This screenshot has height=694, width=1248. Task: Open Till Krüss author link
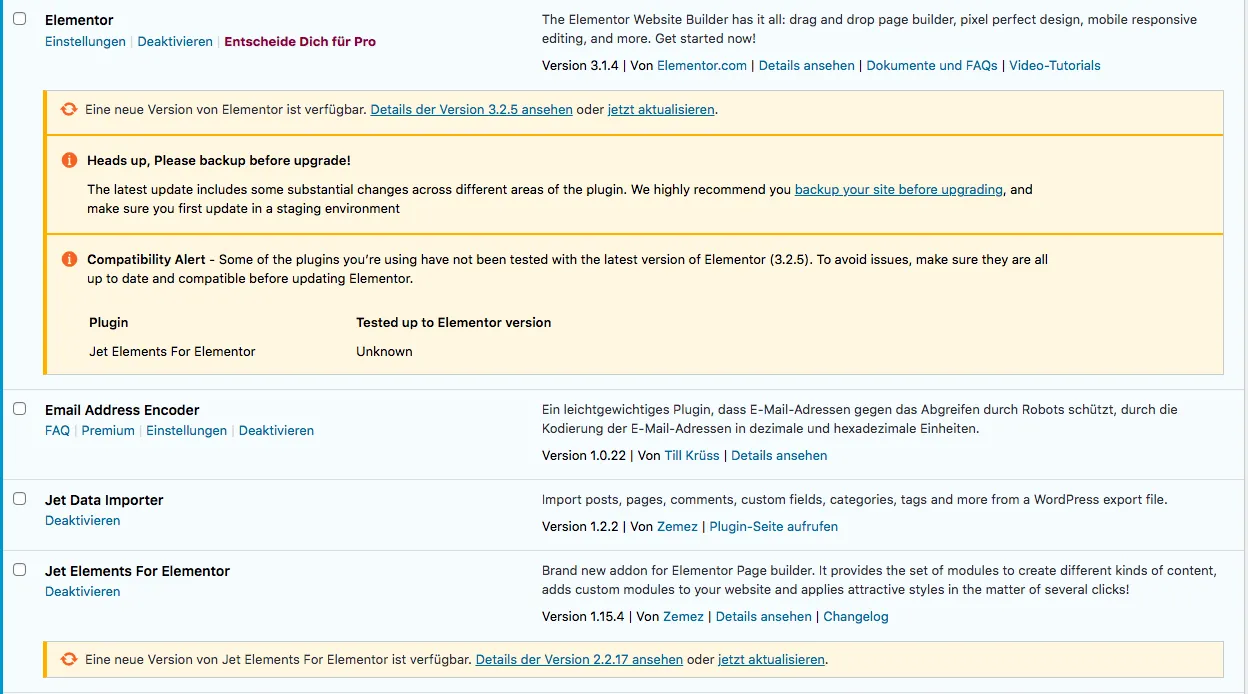692,456
